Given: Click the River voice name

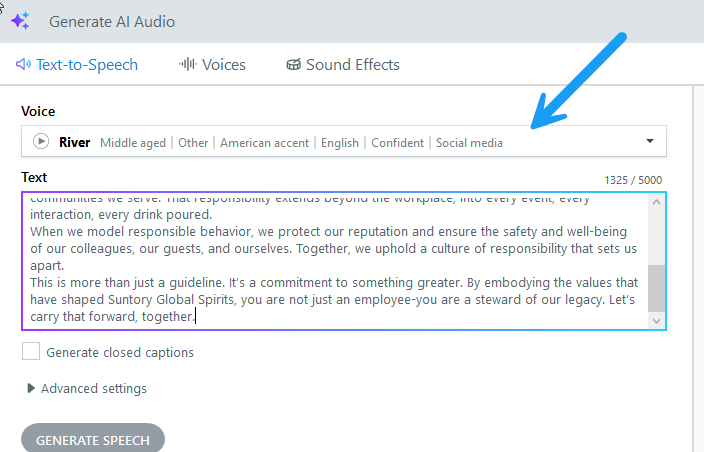Looking at the screenshot, I should (x=75, y=142).
